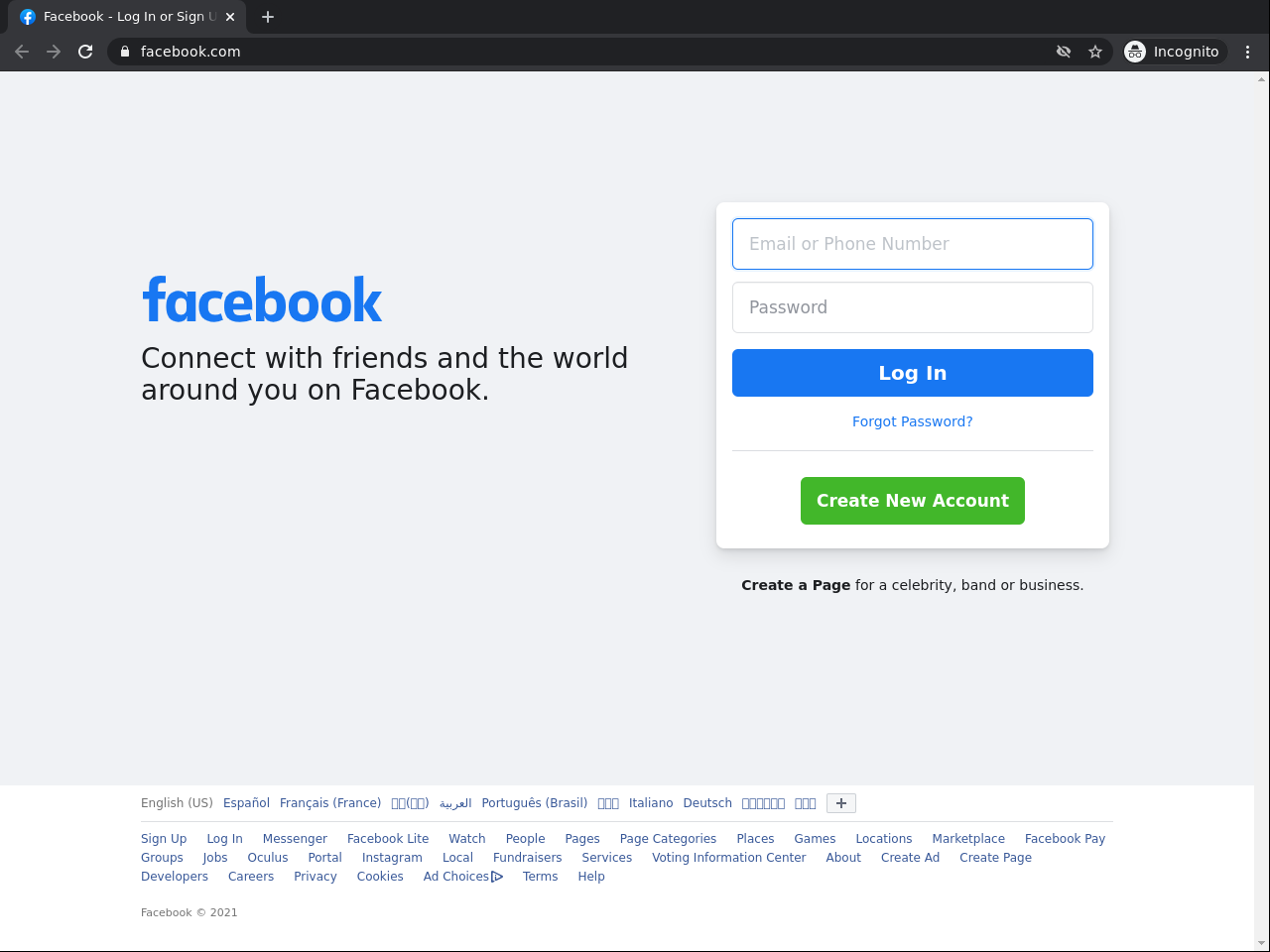Open the Facebook Lite link
Screen dimensions: 1270x952
pos(388,839)
